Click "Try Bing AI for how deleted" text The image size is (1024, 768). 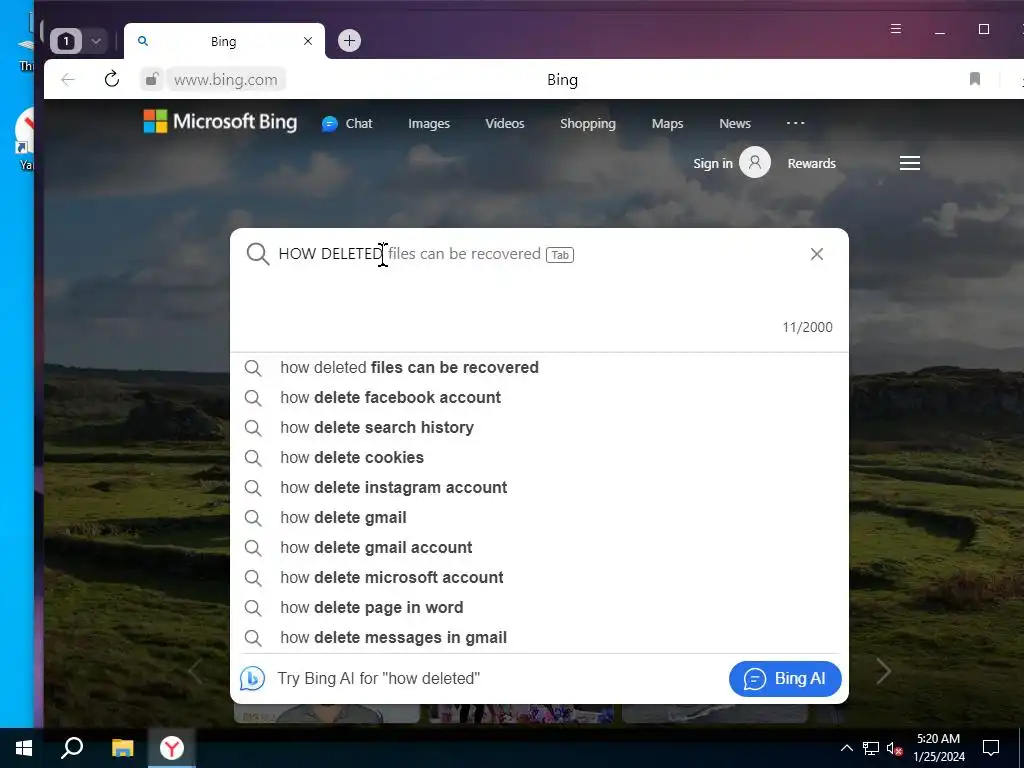click(x=378, y=679)
